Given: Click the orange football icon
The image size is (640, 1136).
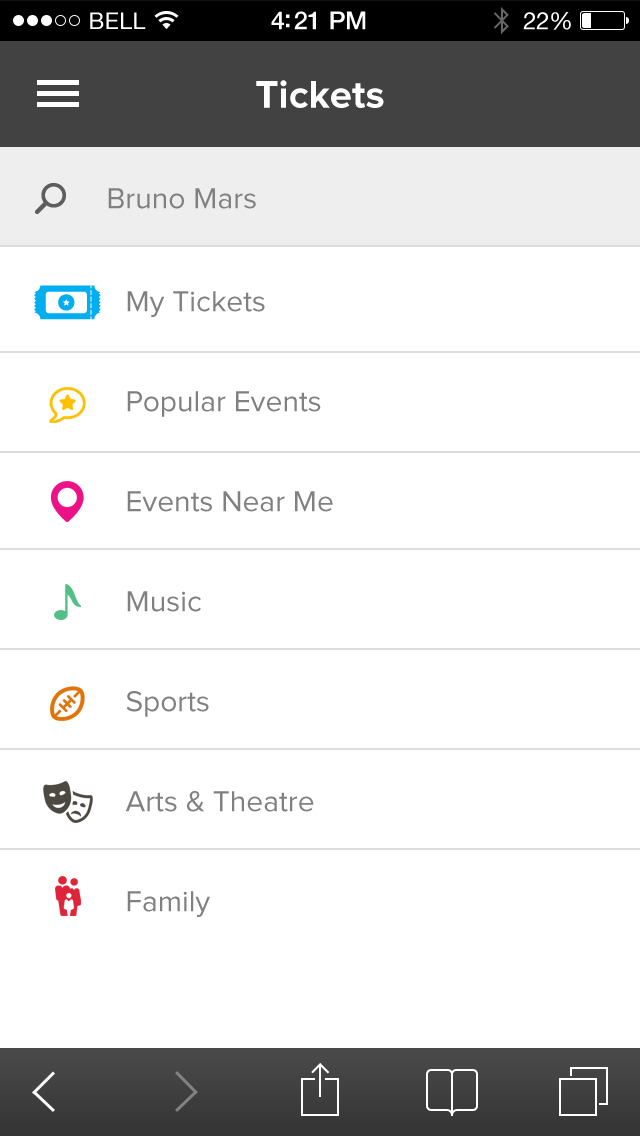Looking at the screenshot, I should (67, 703).
